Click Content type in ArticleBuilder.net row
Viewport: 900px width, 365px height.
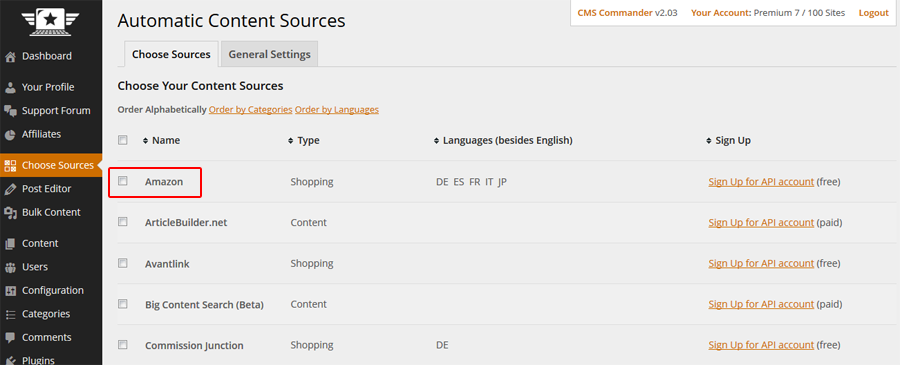coord(308,223)
